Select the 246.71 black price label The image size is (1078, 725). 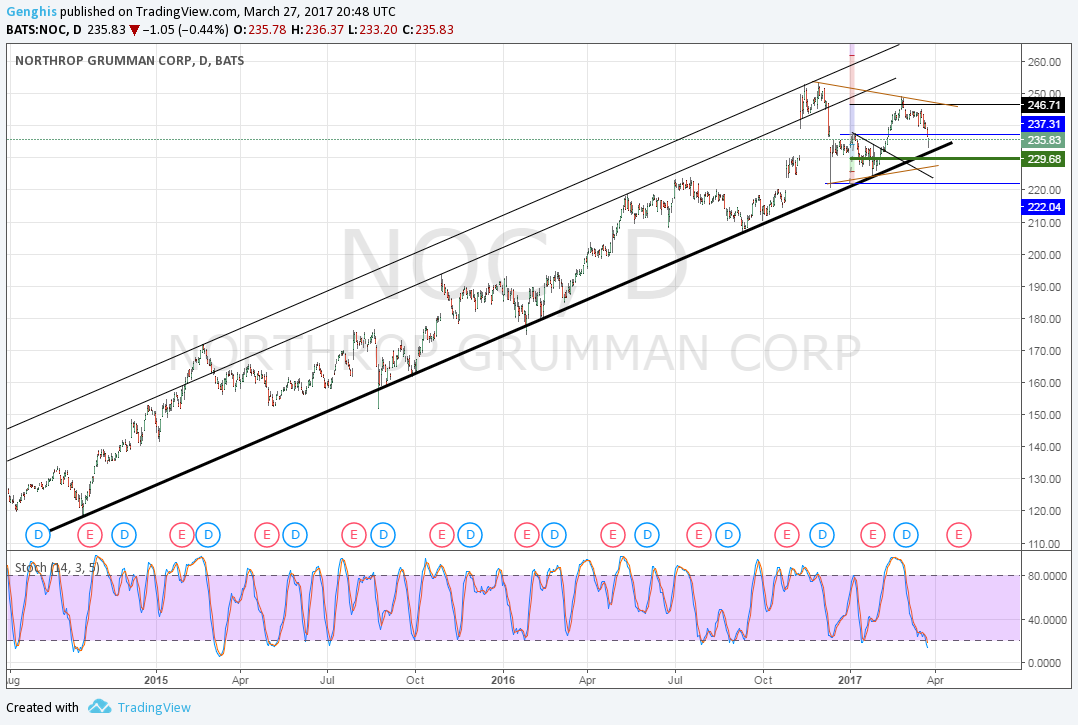tap(1043, 105)
